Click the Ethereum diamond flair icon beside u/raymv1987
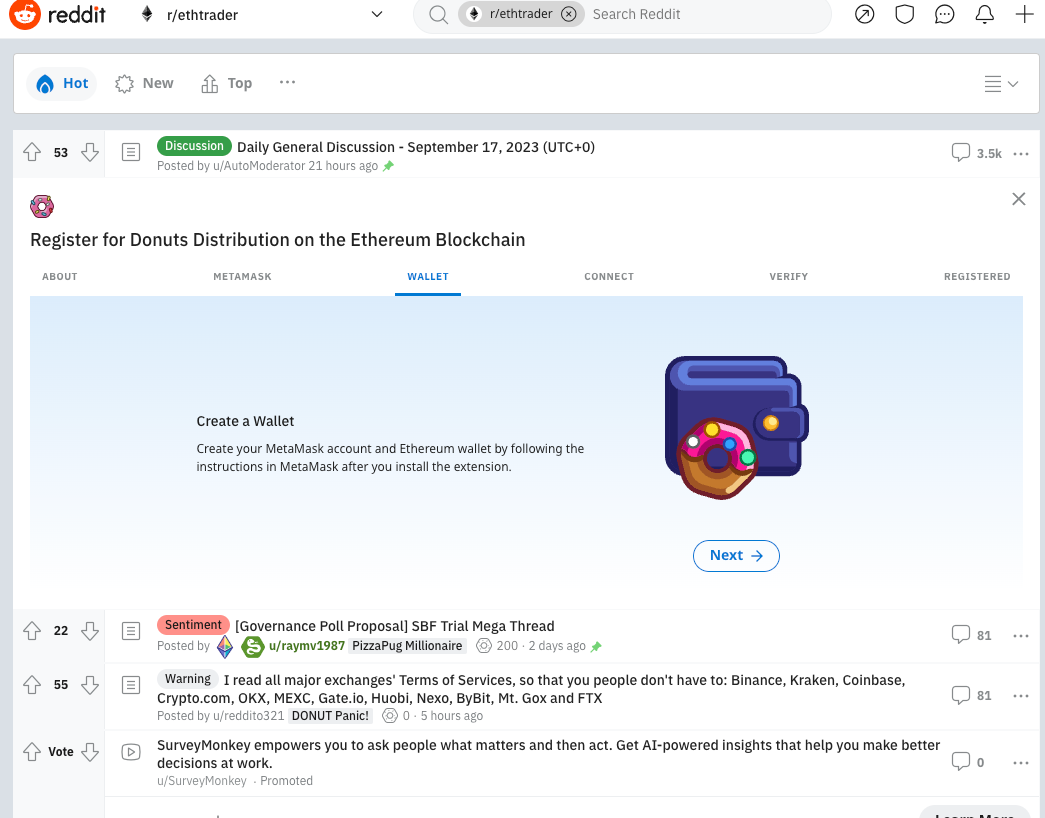The height and width of the screenshot is (818, 1045). pos(225,646)
